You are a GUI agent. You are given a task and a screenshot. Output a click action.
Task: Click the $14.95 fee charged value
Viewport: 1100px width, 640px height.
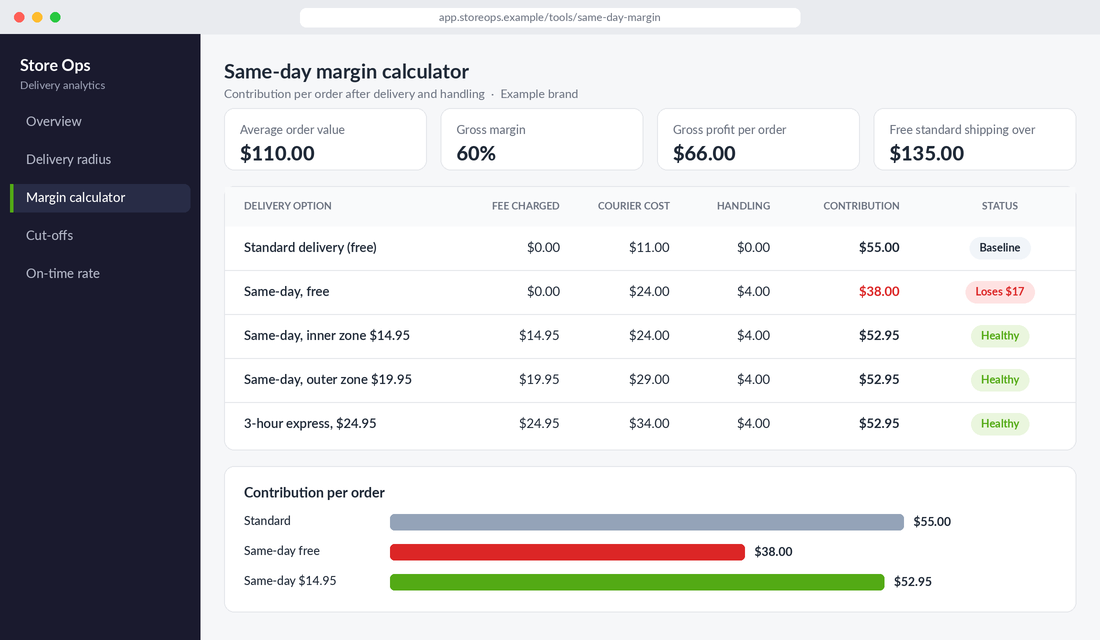(x=539, y=336)
